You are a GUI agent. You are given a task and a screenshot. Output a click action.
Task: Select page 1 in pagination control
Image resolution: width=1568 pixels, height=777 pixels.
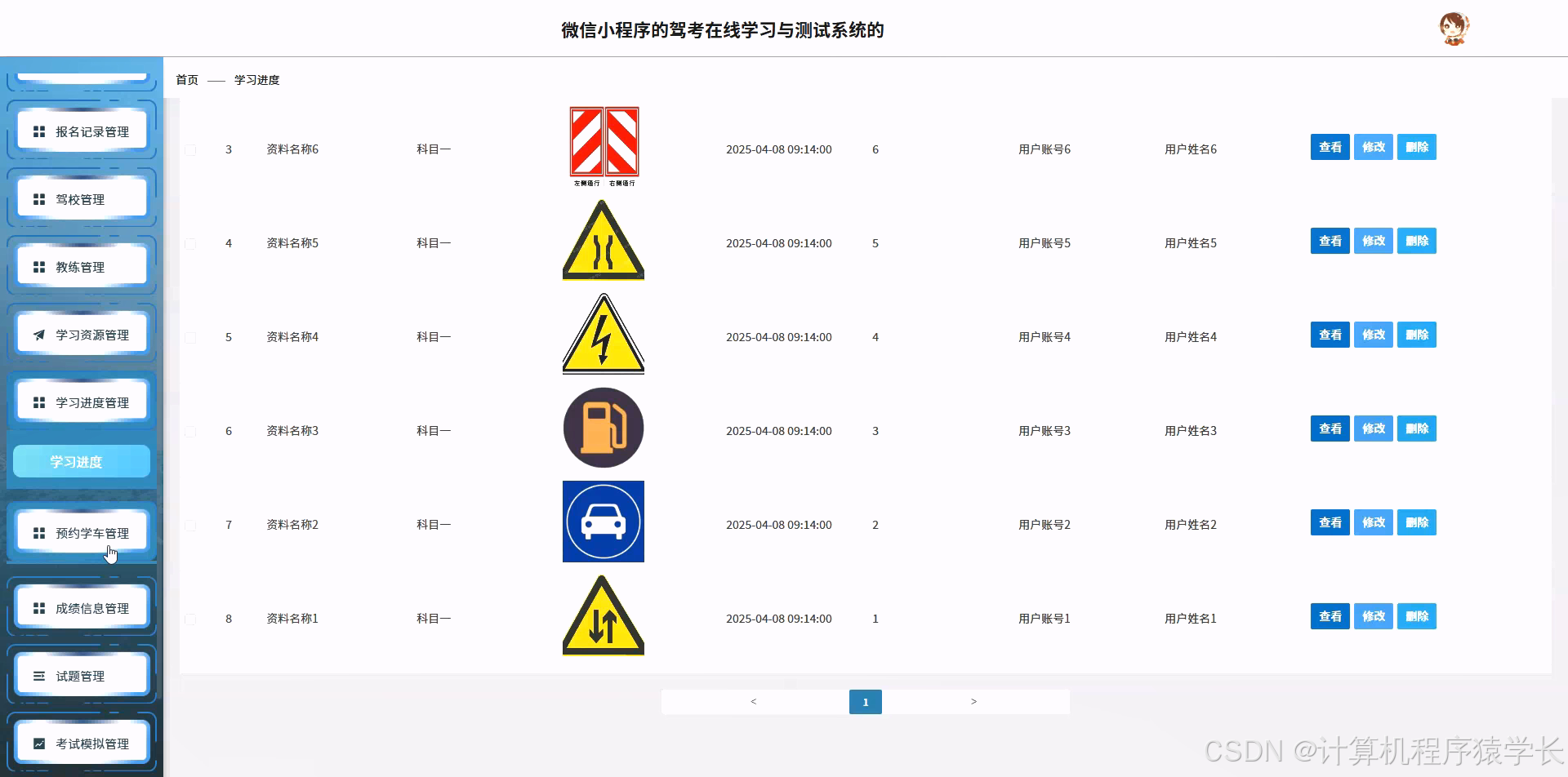click(x=865, y=701)
